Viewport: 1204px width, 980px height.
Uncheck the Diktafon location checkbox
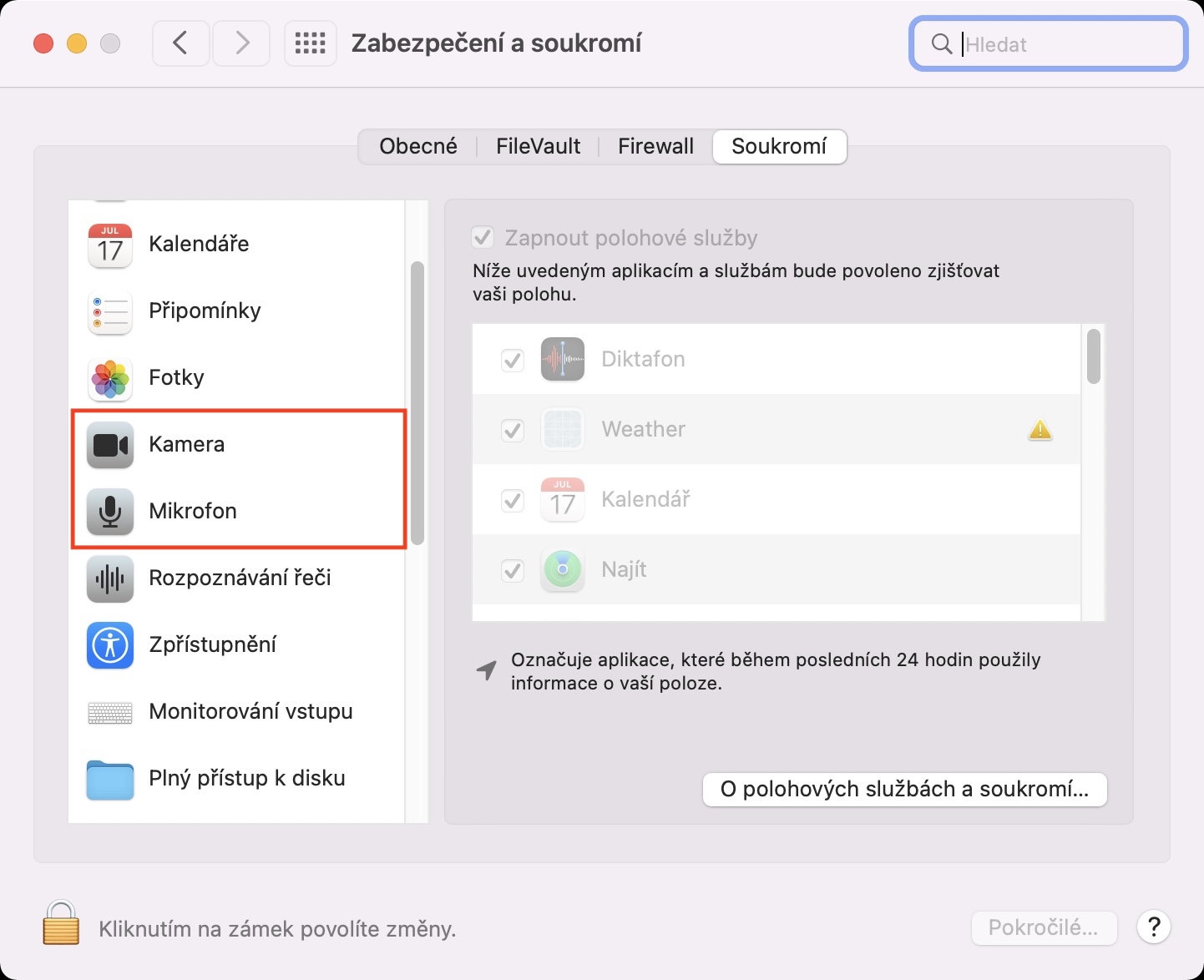tap(512, 360)
